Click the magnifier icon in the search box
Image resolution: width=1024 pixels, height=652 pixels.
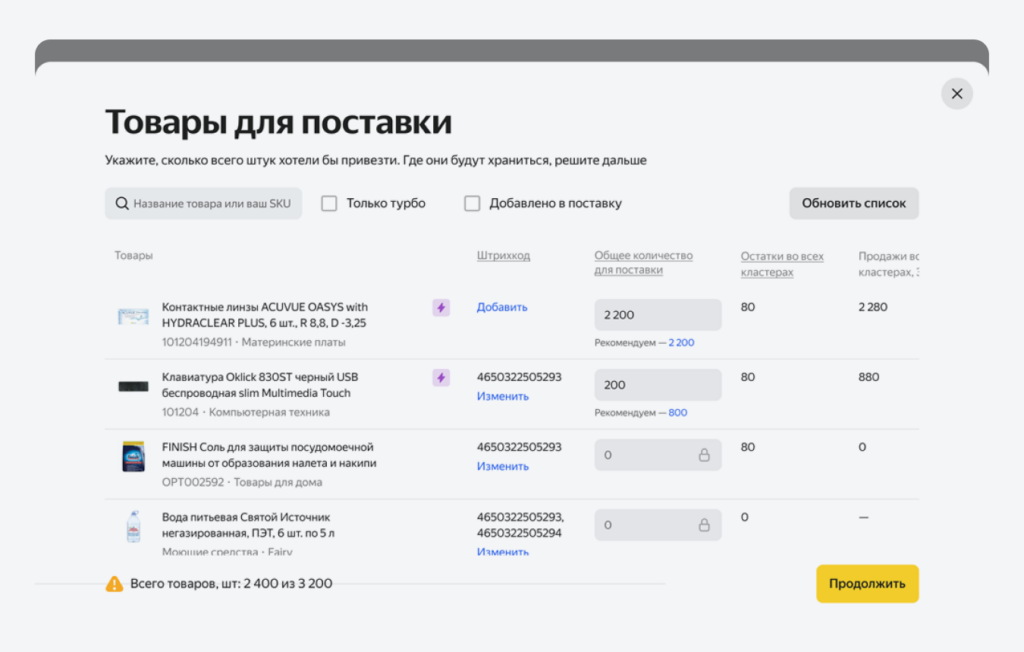click(121, 203)
